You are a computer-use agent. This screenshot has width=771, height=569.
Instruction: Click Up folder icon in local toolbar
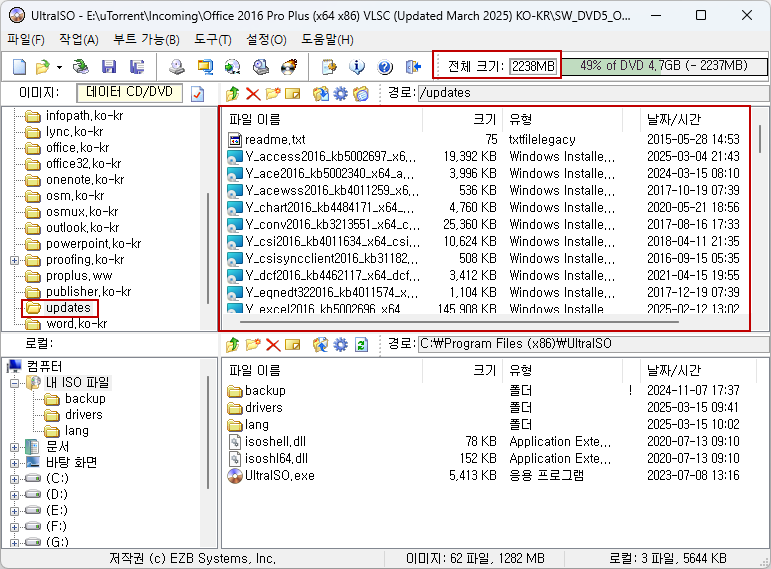tap(233, 344)
